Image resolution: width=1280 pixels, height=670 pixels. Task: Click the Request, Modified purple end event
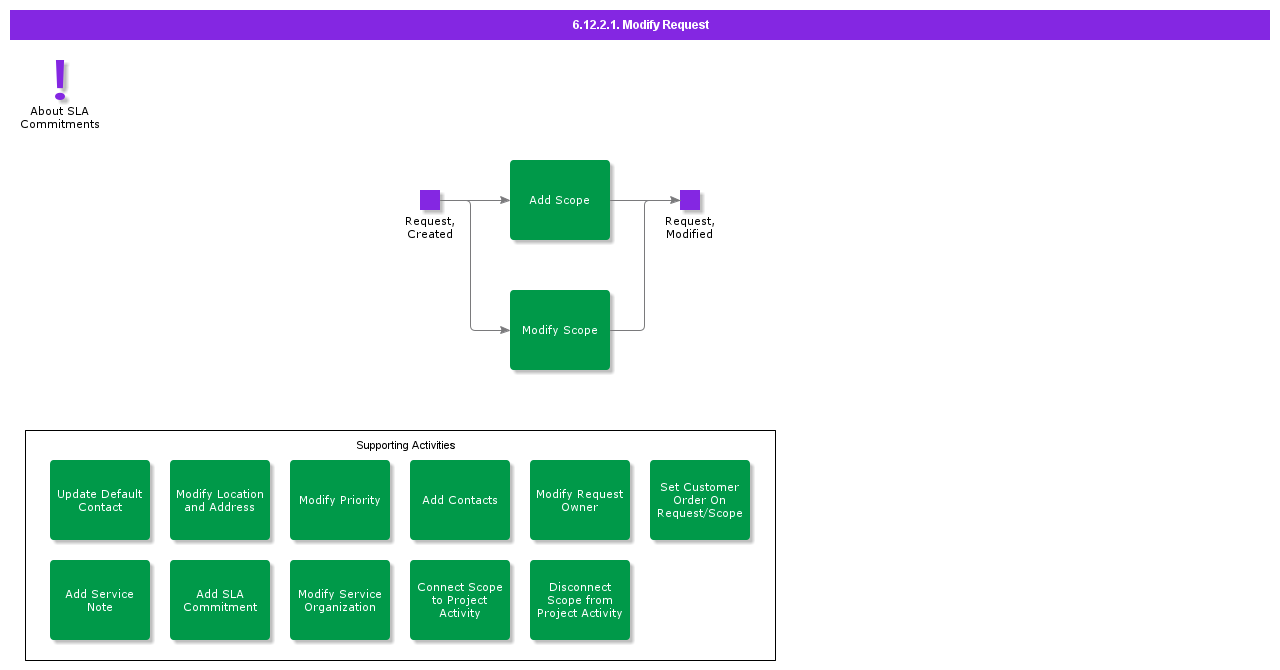pyautogui.click(x=690, y=200)
